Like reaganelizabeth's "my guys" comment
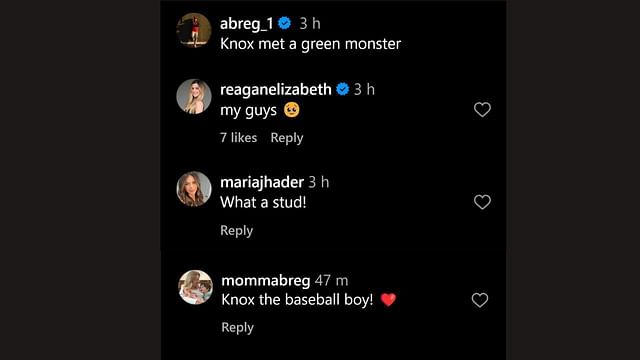This screenshot has width=640, height=360. click(482, 109)
